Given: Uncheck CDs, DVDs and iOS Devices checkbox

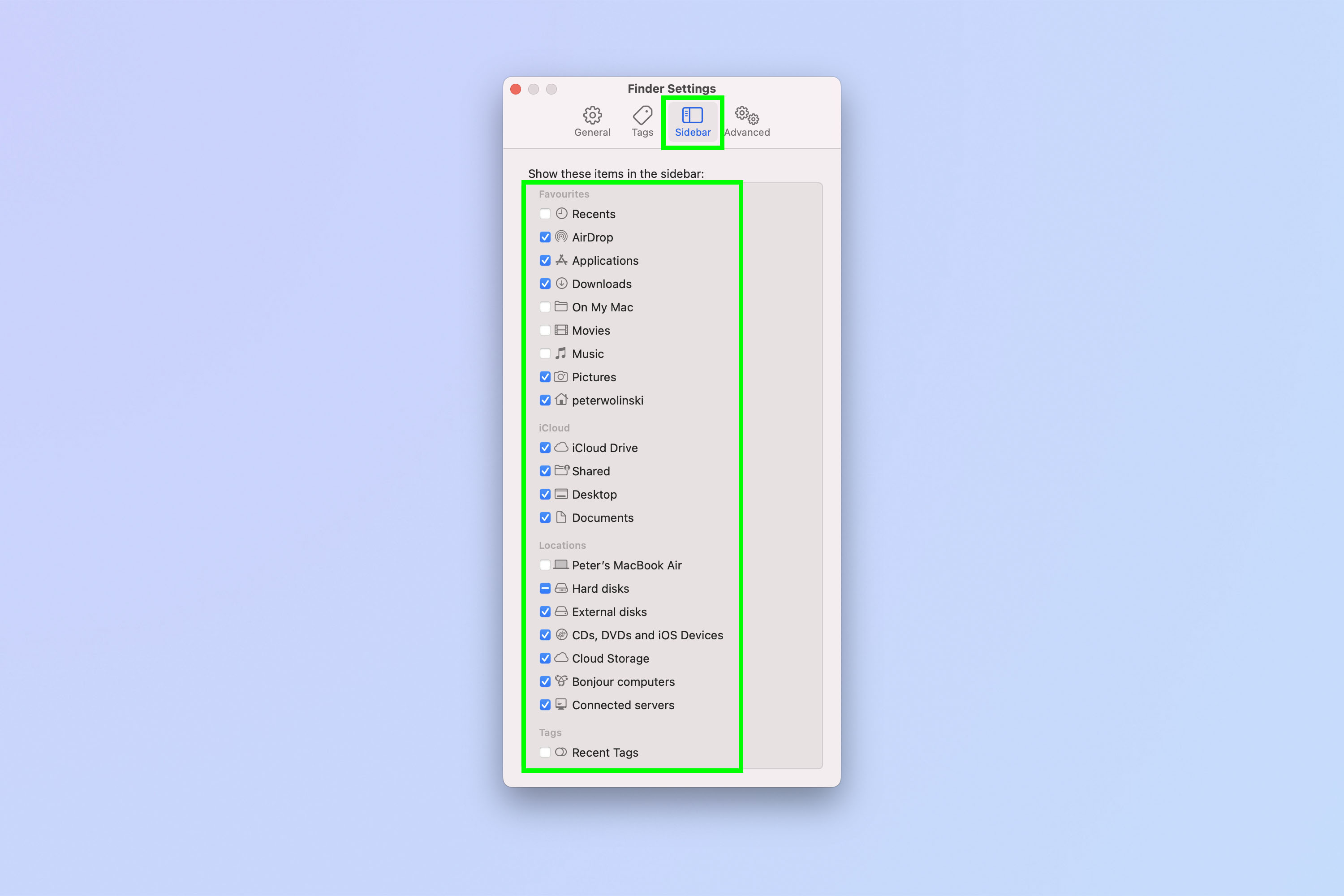Looking at the screenshot, I should (545, 635).
